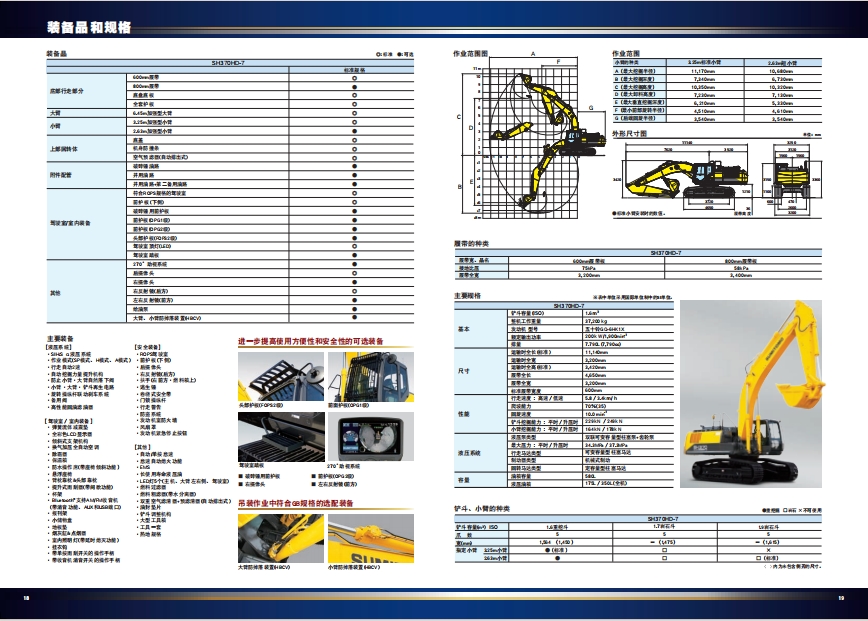Click the working range diagram with grid
Screen dimensions: 868x621
coord(530,136)
